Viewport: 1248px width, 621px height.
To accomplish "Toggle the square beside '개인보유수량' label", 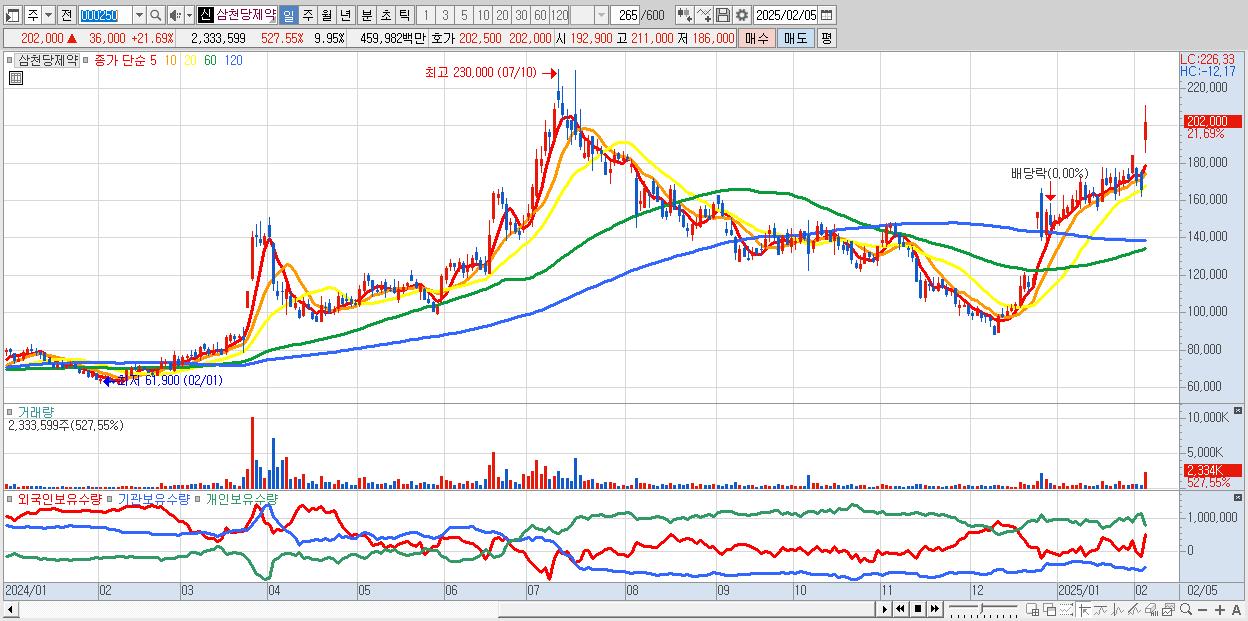I will 198,497.
